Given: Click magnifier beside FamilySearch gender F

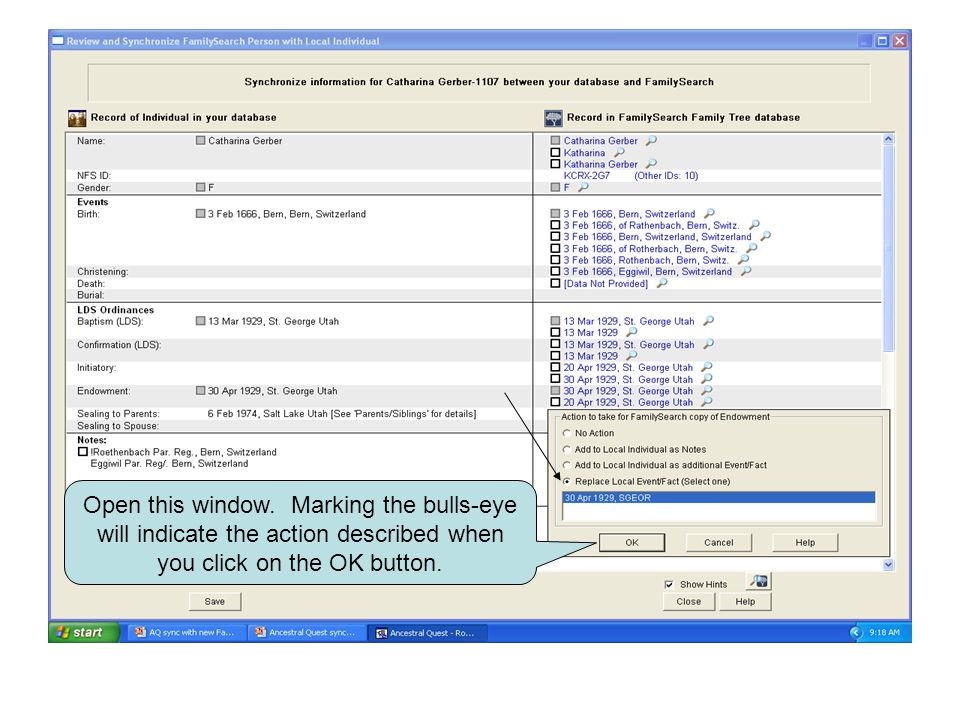Looking at the screenshot, I should tap(583, 187).
